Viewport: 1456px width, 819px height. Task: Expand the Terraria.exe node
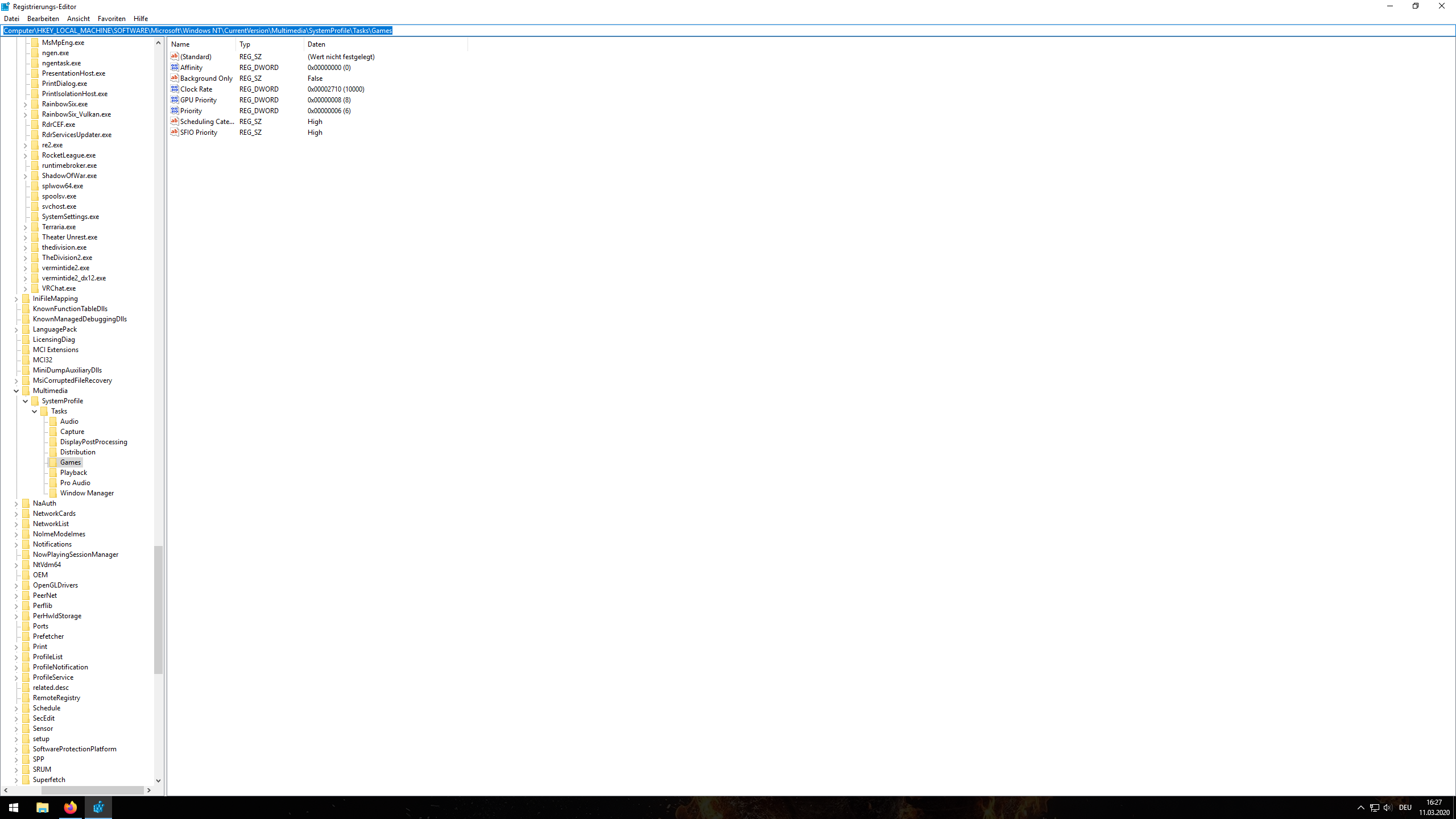(26, 227)
